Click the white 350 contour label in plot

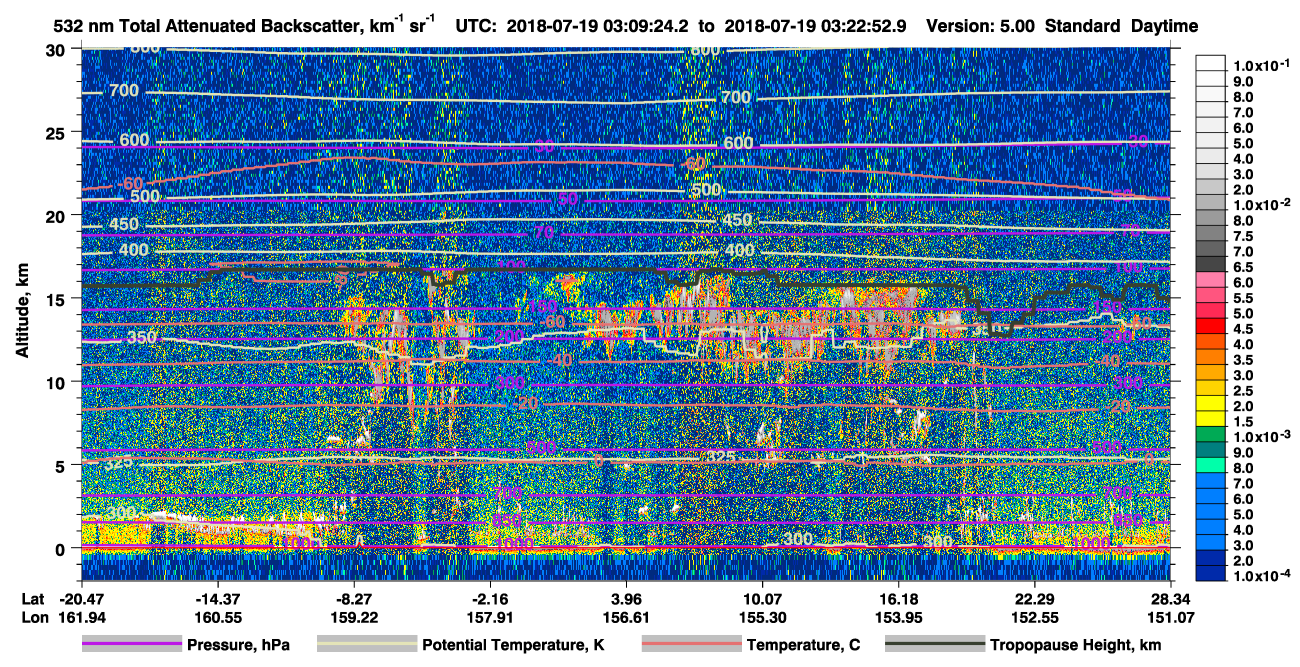click(142, 338)
